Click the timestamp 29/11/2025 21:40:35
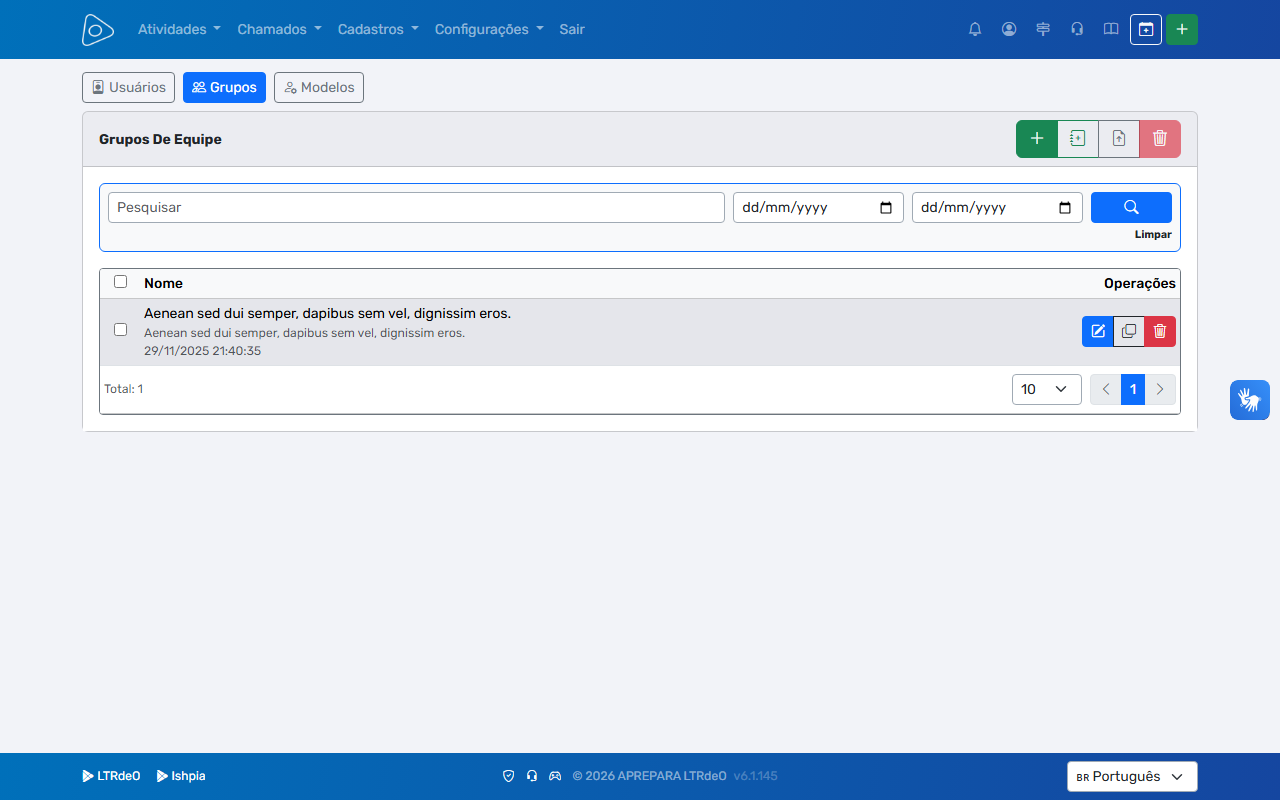 202,351
